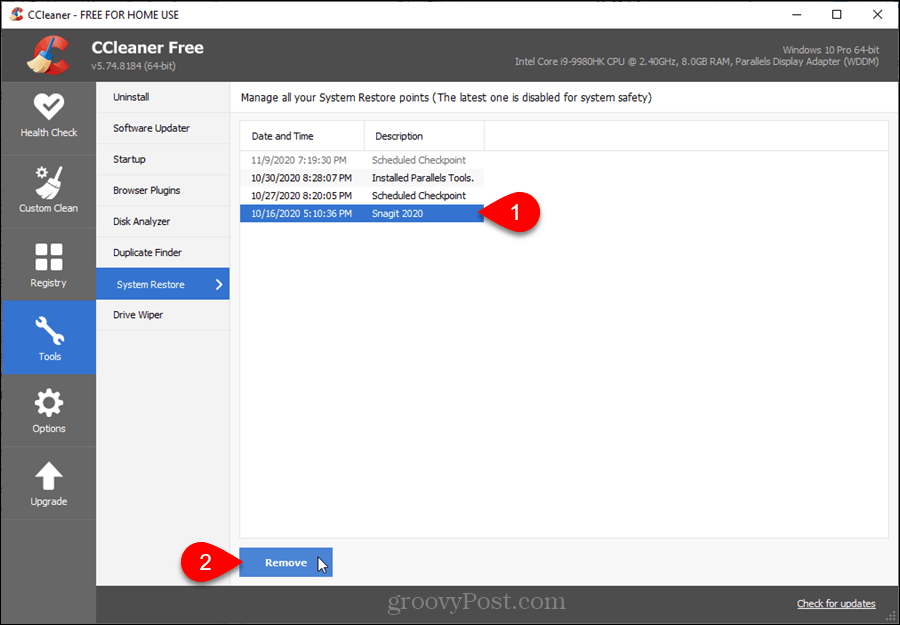Maximize the CCleaner window
This screenshot has width=900, height=625.
837,15
